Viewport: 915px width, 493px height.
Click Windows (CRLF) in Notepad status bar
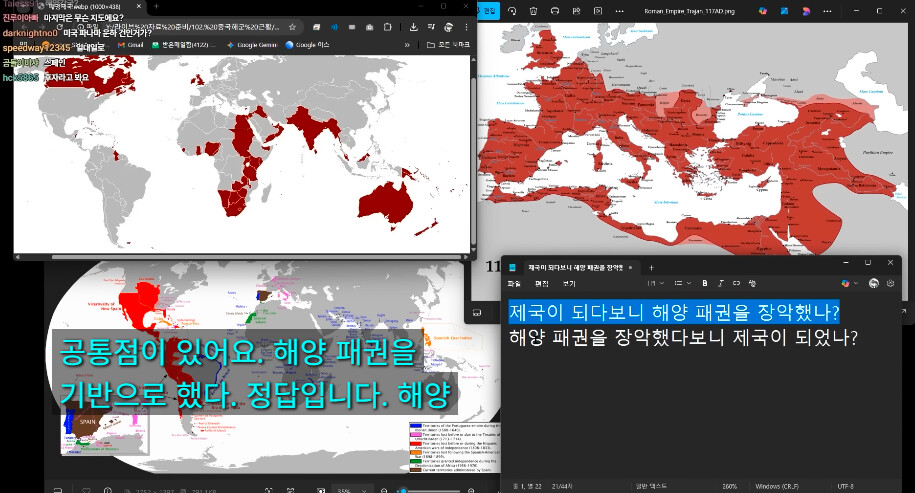(777, 486)
